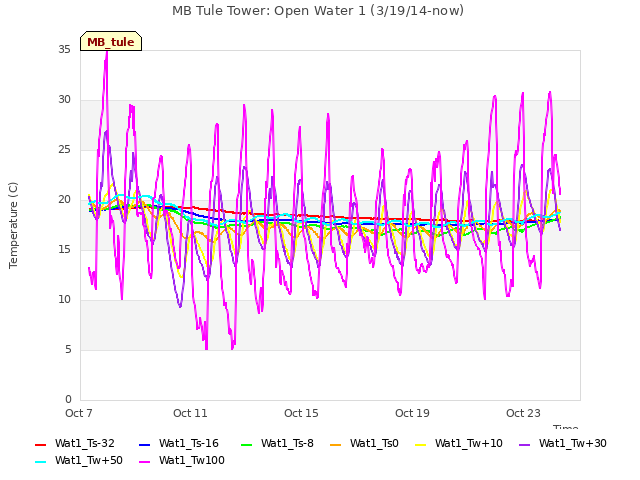Click the 0 y-axis tick label

tap(68, 400)
